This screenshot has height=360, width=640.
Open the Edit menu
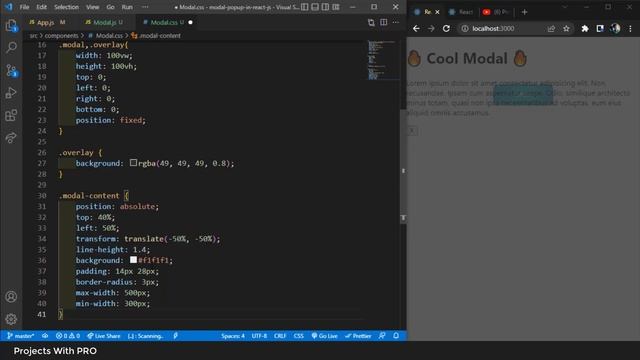click(41, 7)
